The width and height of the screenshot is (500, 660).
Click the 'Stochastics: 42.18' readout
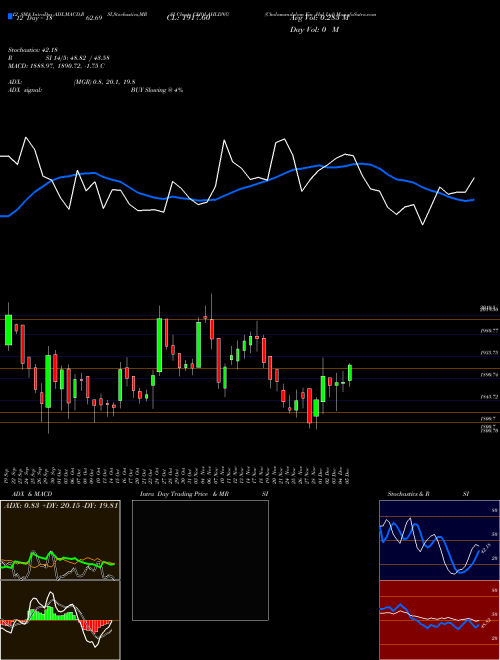point(31,50)
